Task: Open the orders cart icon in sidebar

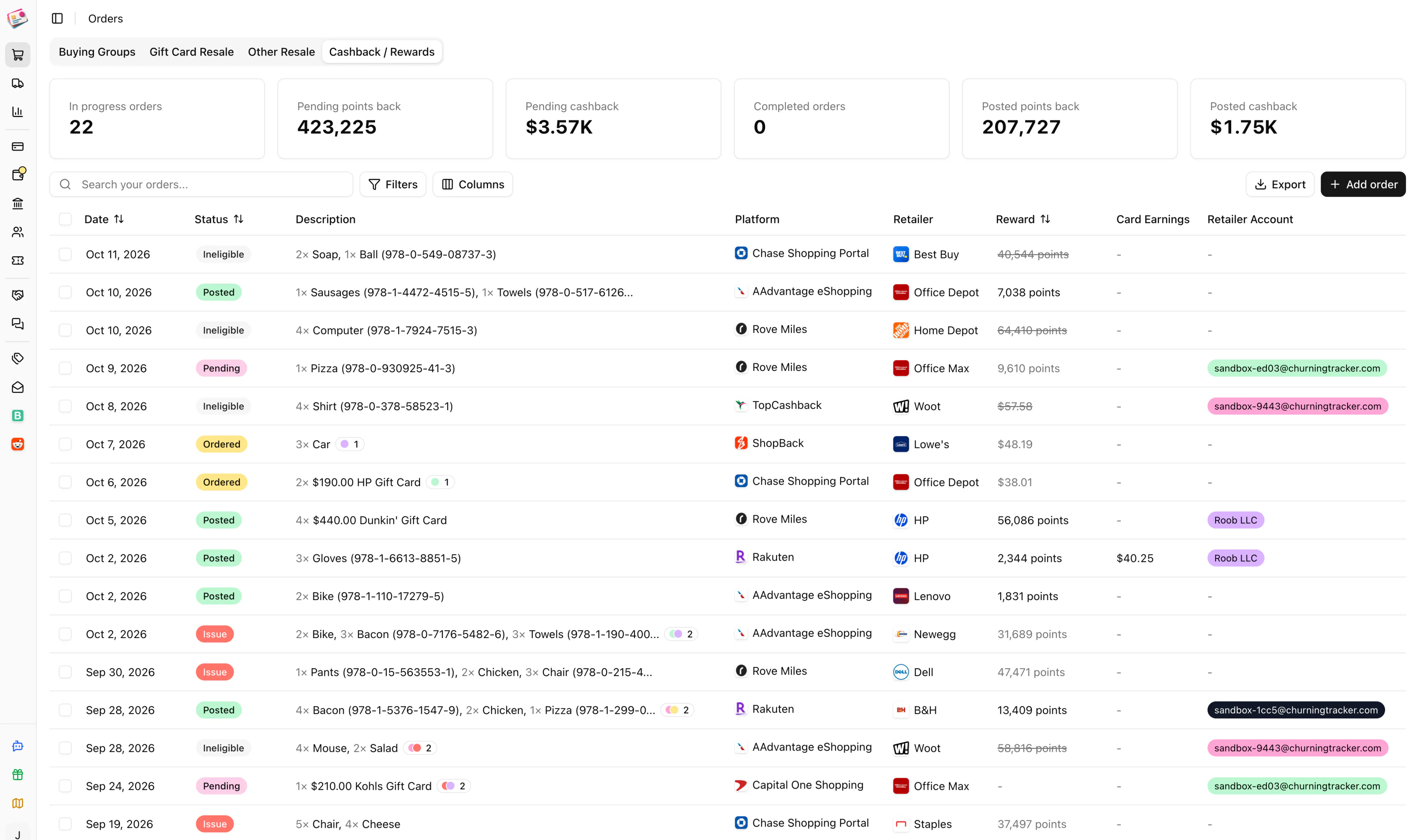Action: tap(18, 55)
